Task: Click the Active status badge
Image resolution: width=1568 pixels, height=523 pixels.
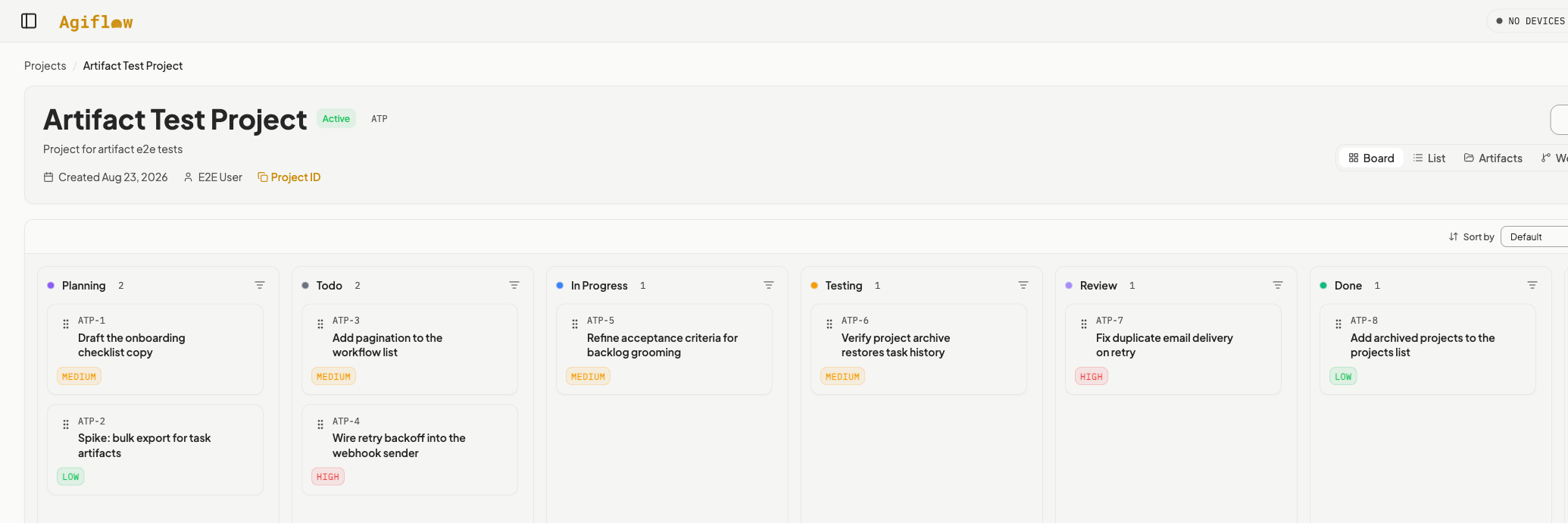Action: point(336,118)
